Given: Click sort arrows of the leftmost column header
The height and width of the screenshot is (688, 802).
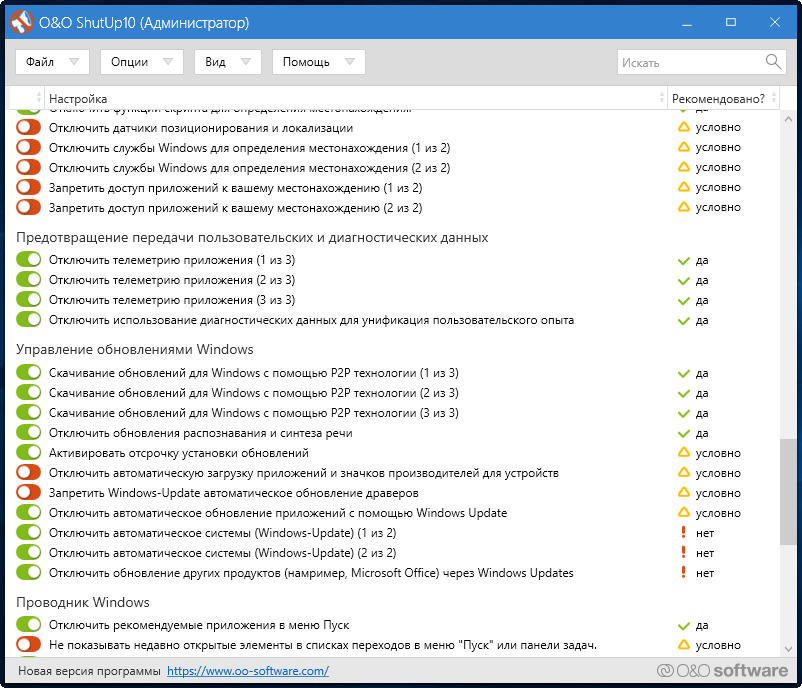Looking at the screenshot, I should pos(39,97).
